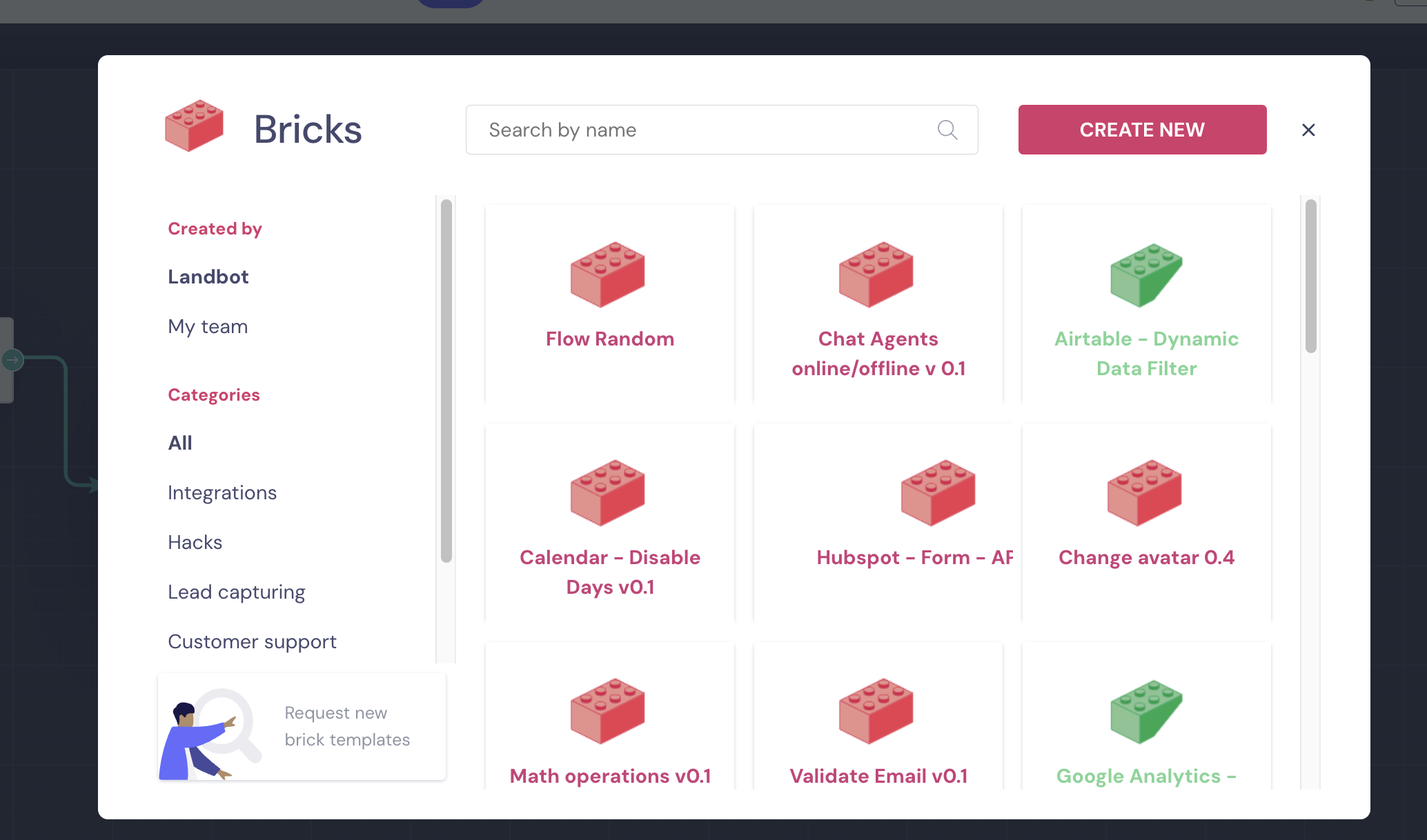Click the Bricks logo icon in header
The image size is (1427, 840).
pos(194,126)
